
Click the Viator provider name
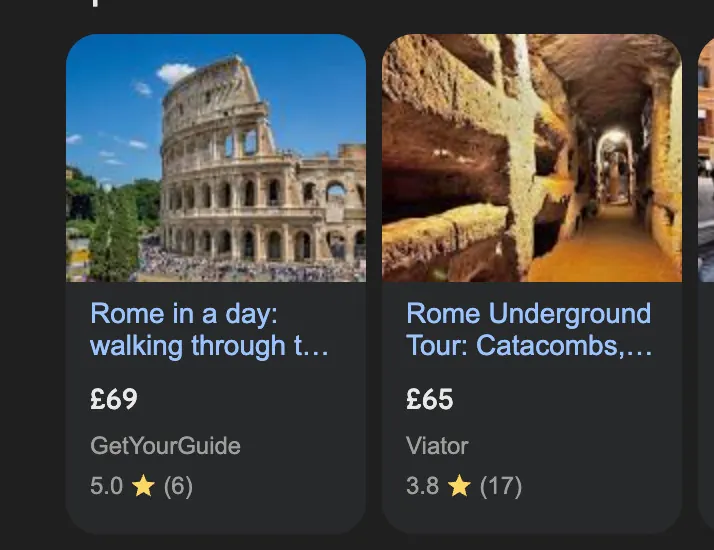[x=437, y=446]
